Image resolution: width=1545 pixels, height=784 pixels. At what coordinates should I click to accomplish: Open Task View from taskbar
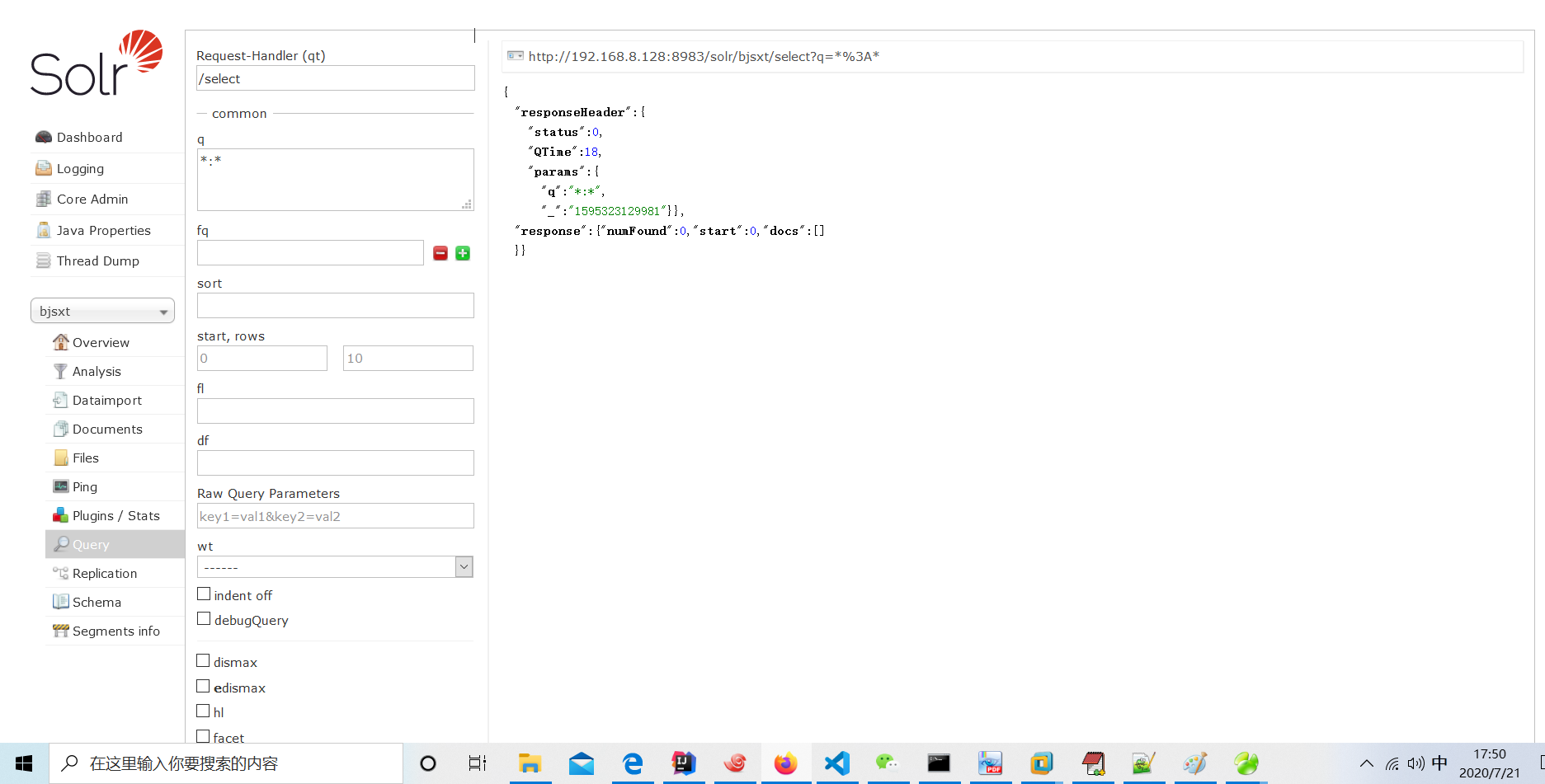tap(478, 763)
